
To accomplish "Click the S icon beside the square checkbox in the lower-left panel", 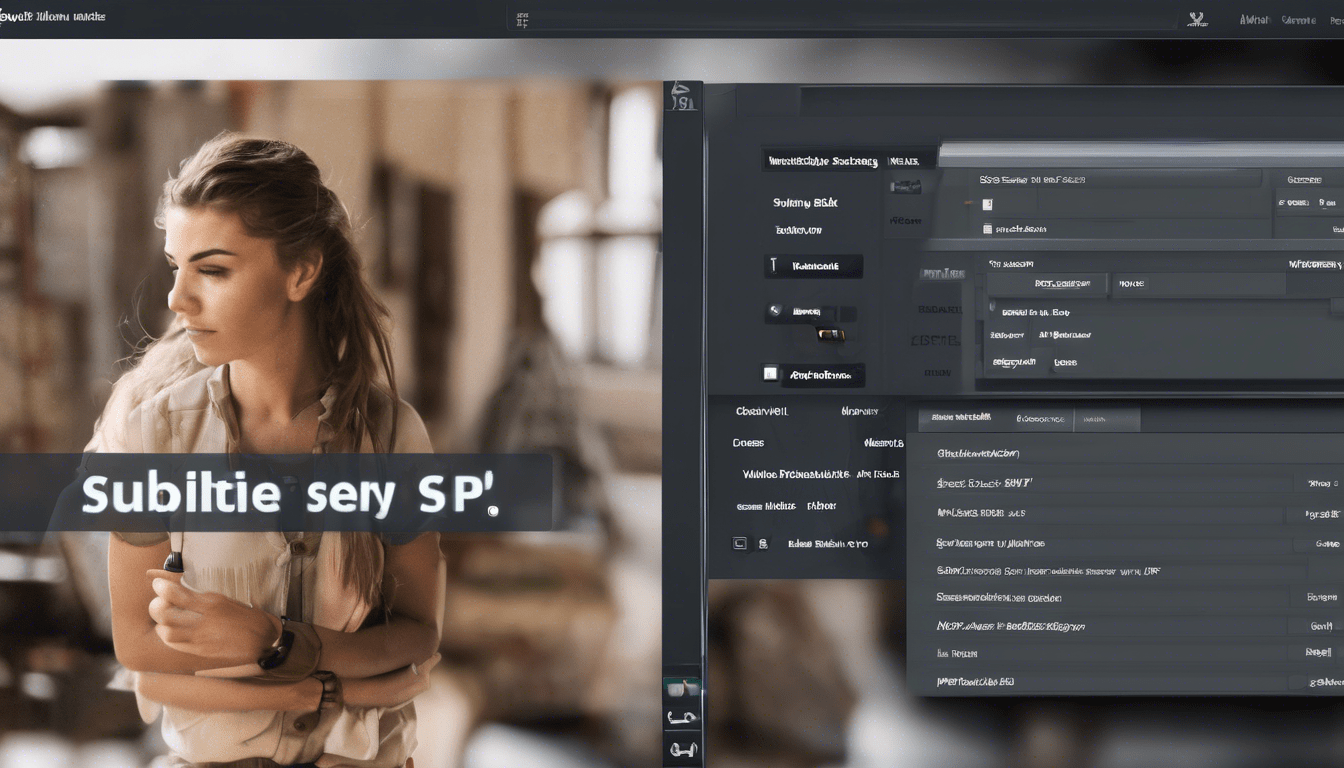I will [762, 544].
